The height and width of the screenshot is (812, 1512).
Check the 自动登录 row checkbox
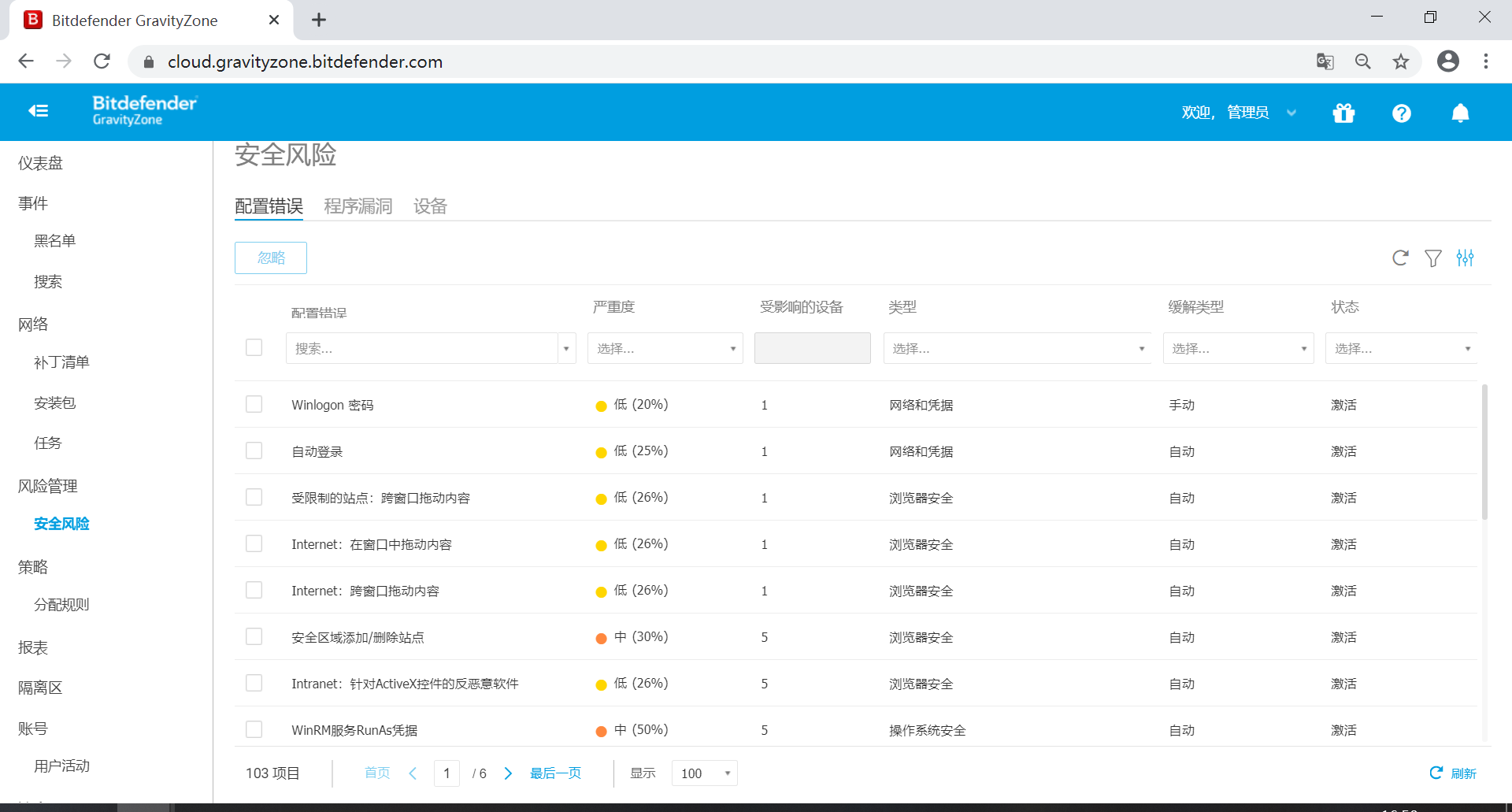254,450
